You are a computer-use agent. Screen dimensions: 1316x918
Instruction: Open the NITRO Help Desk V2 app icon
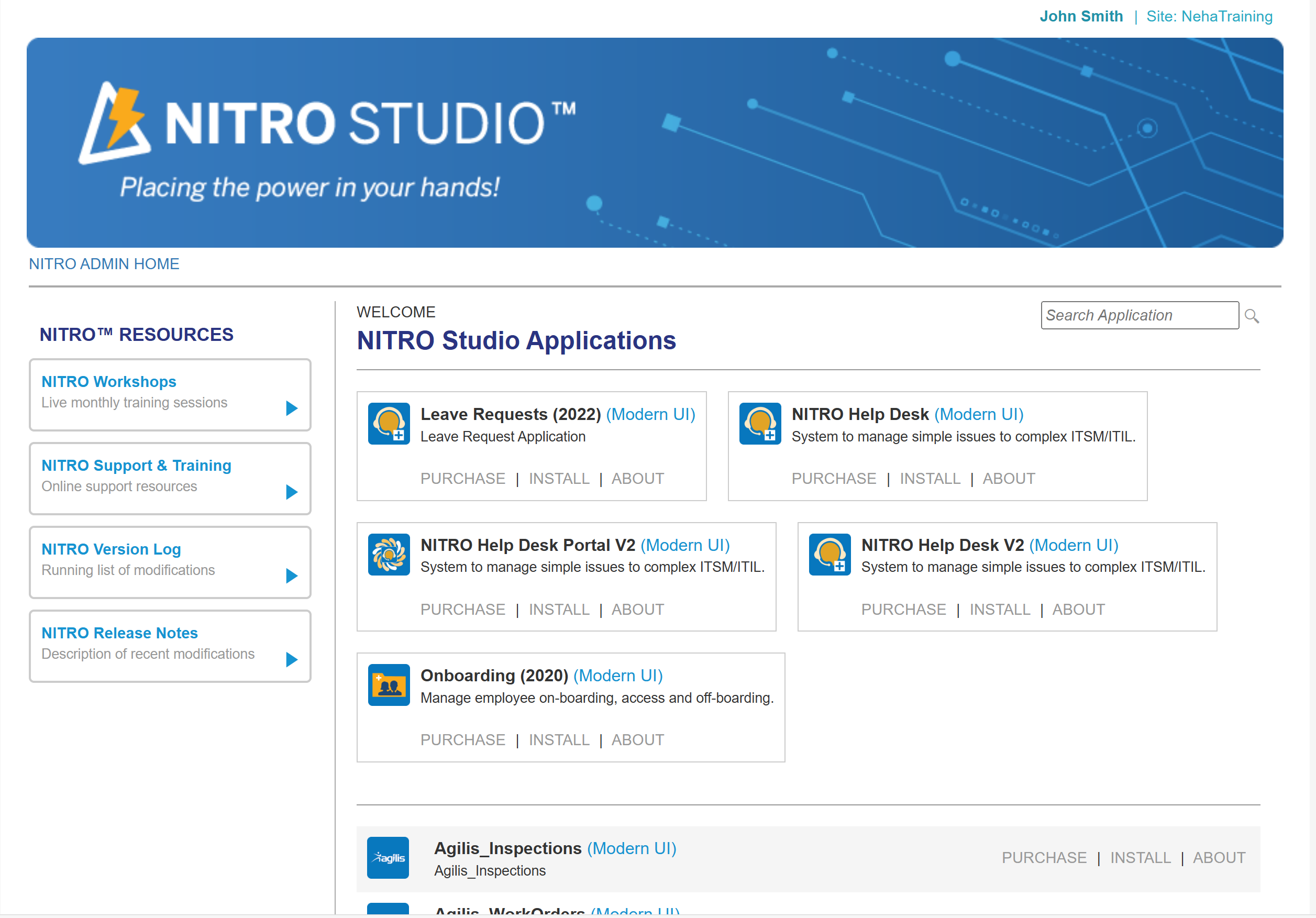[x=830, y=554]
